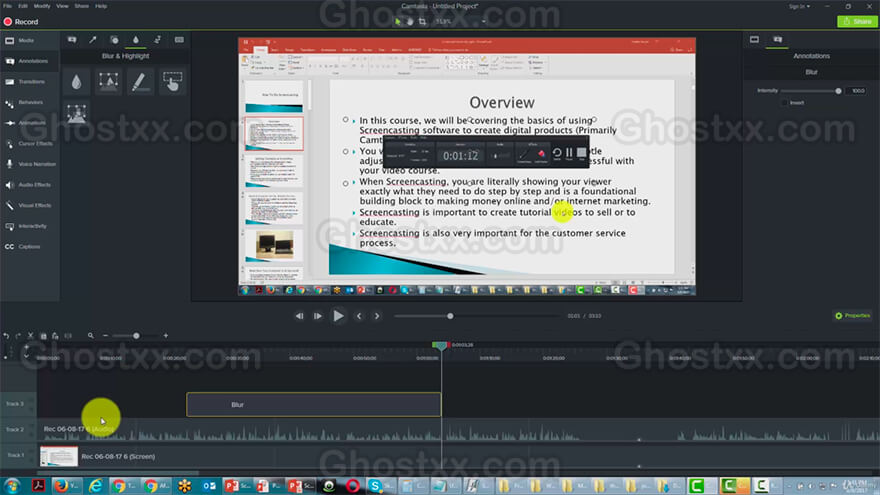The height and width of the screenshot is (495, 880).
Task: Open the Blur & Highlight tab icon
Action: 135,40
